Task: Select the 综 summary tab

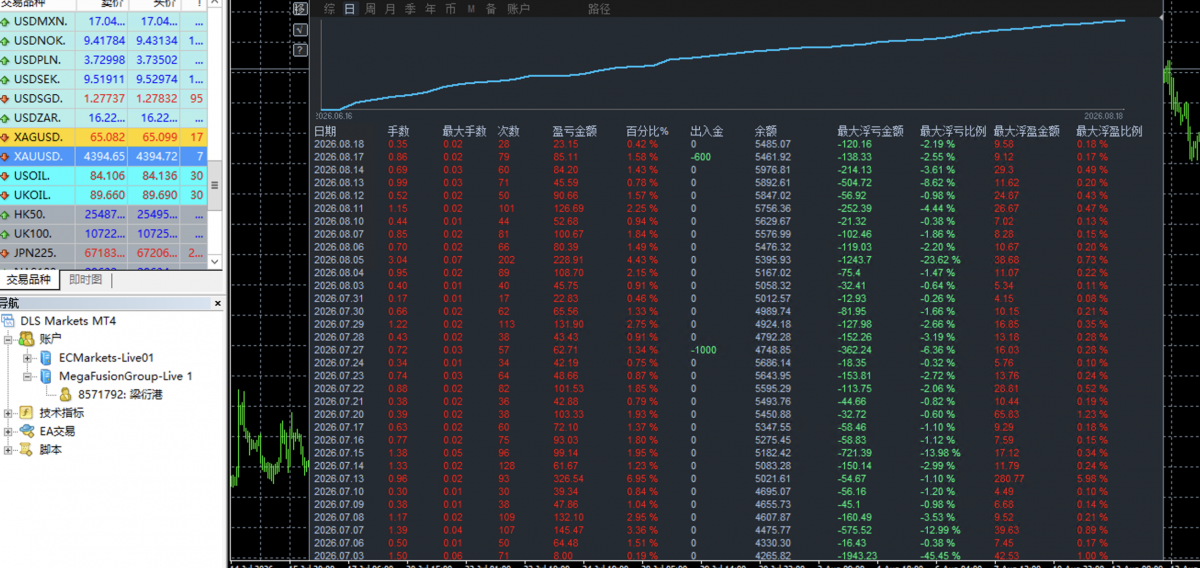Action: click(329, 9)
